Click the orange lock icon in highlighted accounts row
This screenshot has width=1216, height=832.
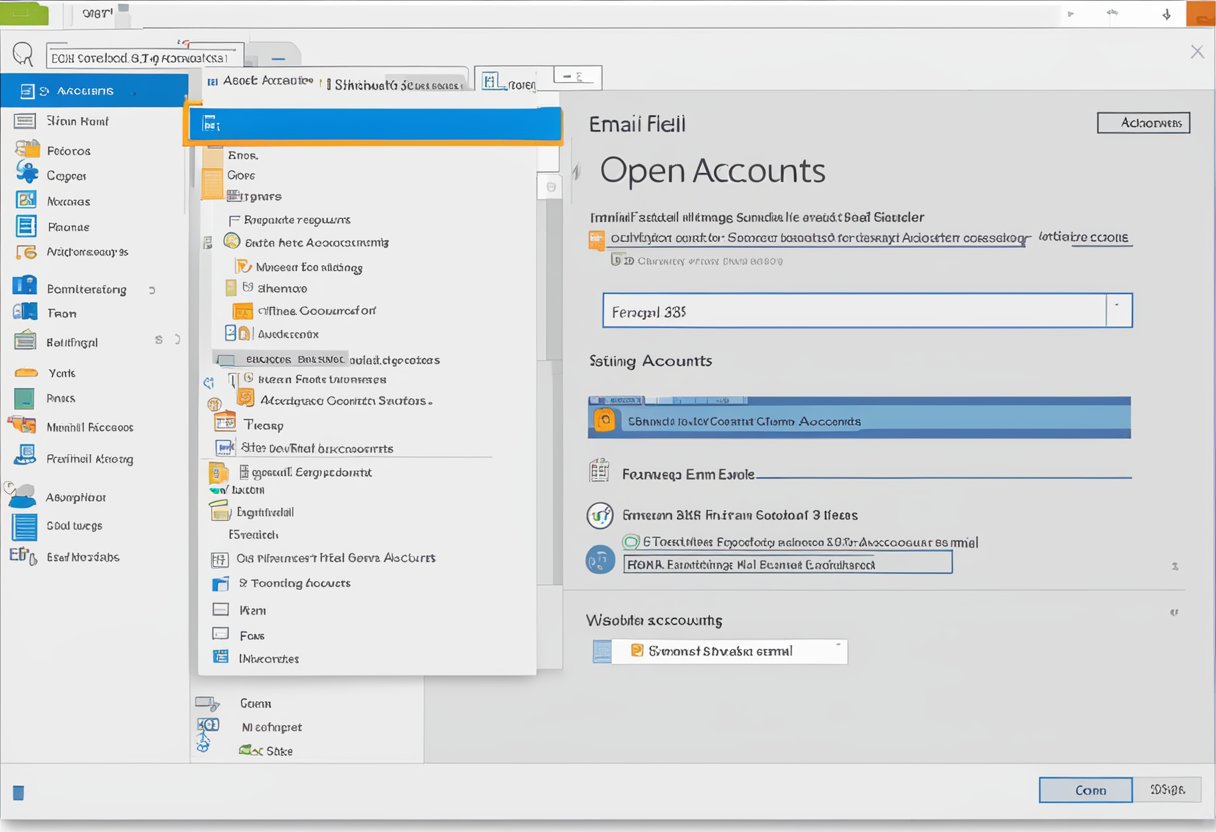coord(604,421)
